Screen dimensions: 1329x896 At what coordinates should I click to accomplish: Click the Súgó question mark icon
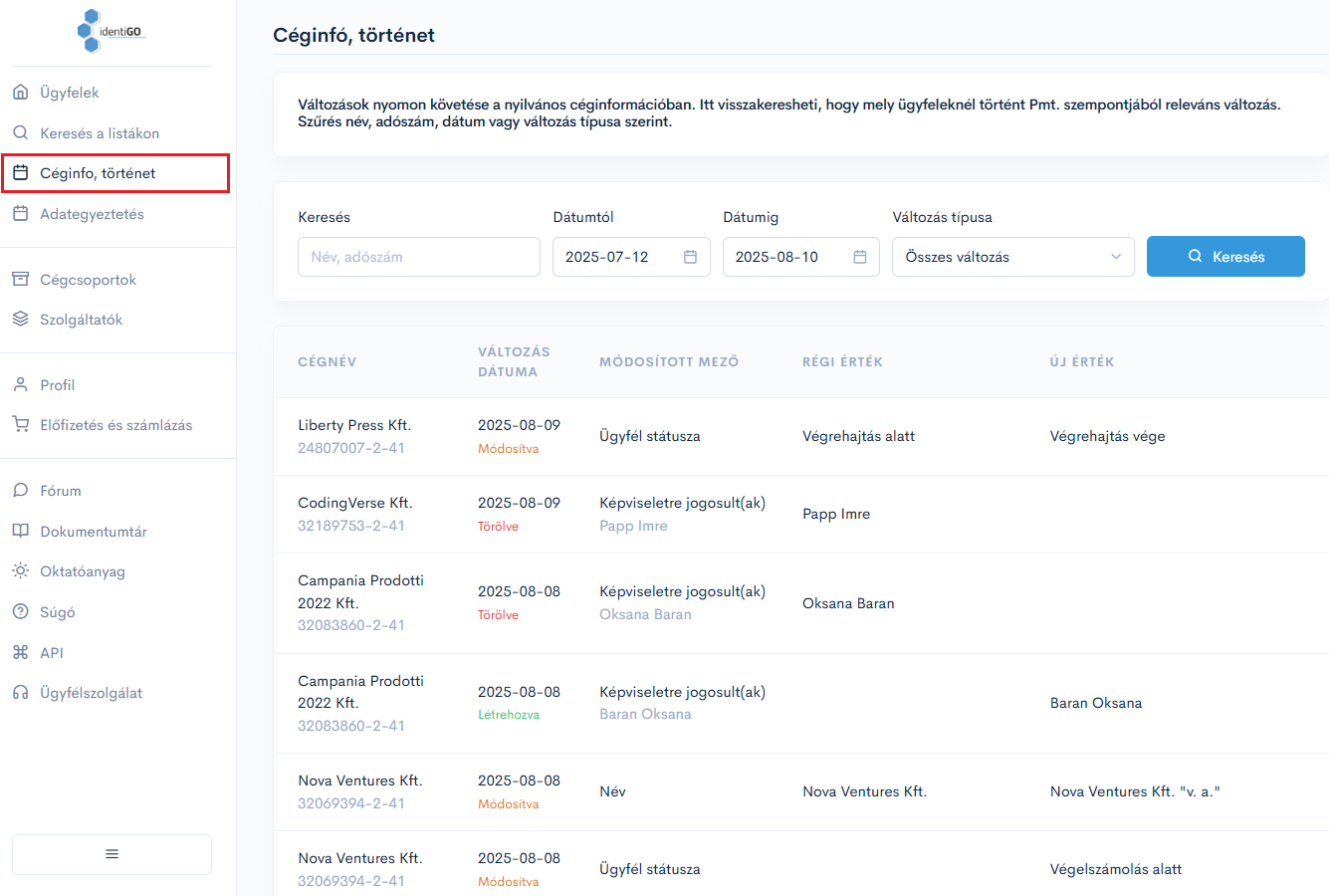20,611
